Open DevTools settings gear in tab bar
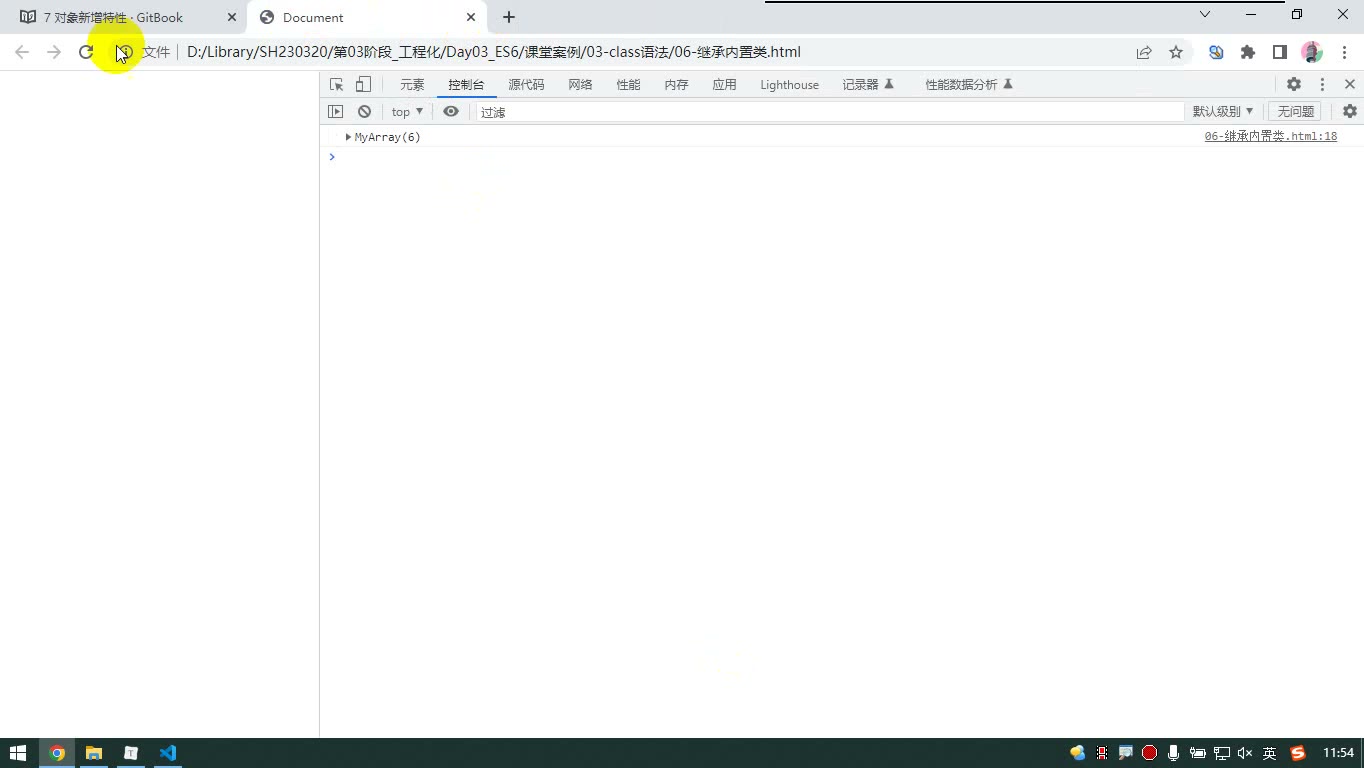 [x=1294, y=85]
